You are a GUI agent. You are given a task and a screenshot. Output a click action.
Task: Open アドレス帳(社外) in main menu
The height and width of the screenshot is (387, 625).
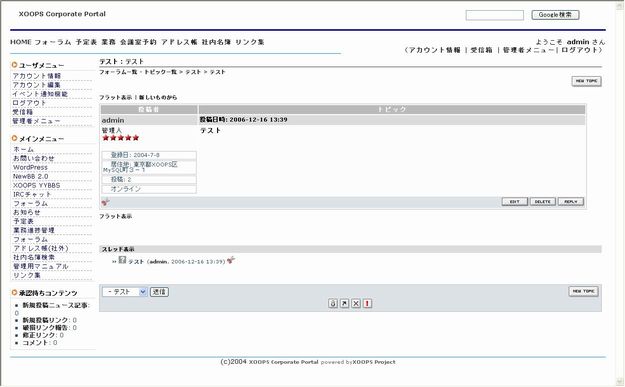click(x=41, y=248)
